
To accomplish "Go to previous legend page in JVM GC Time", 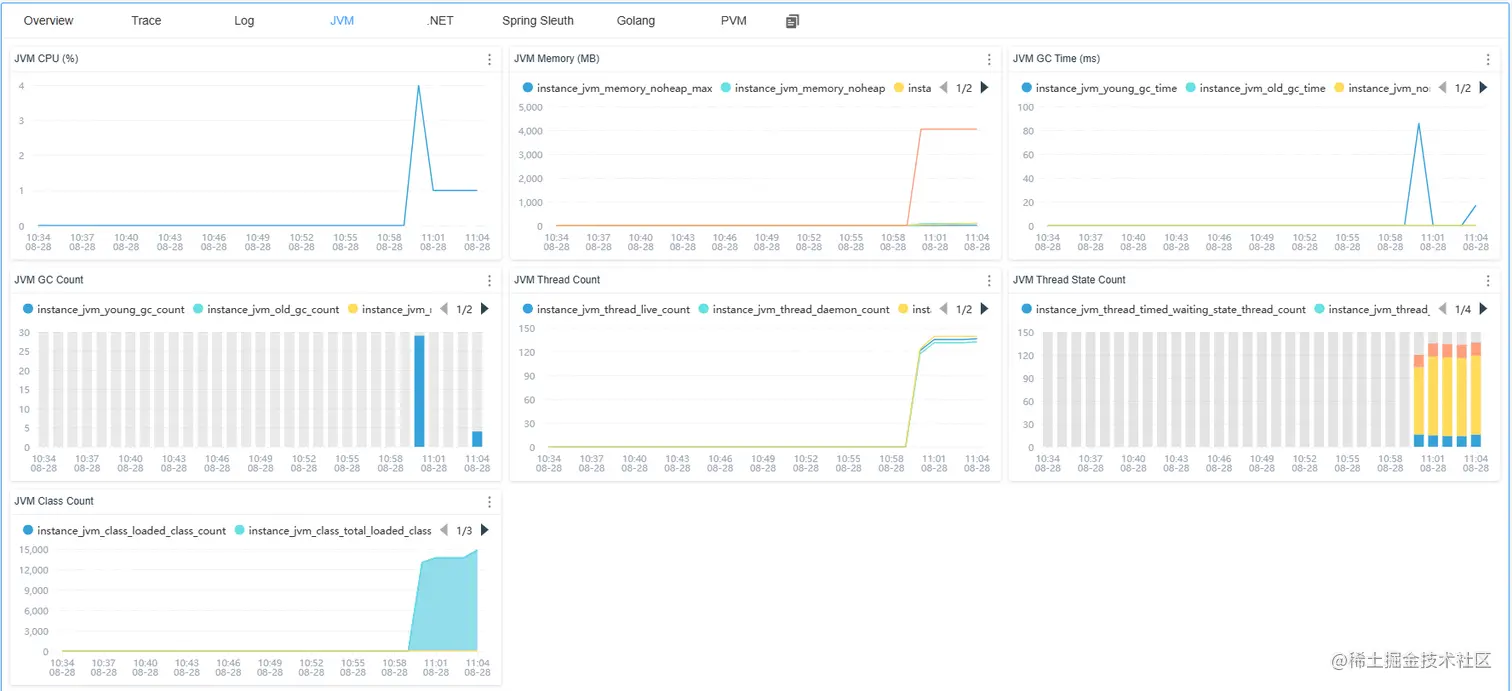I will point(1442,88).
